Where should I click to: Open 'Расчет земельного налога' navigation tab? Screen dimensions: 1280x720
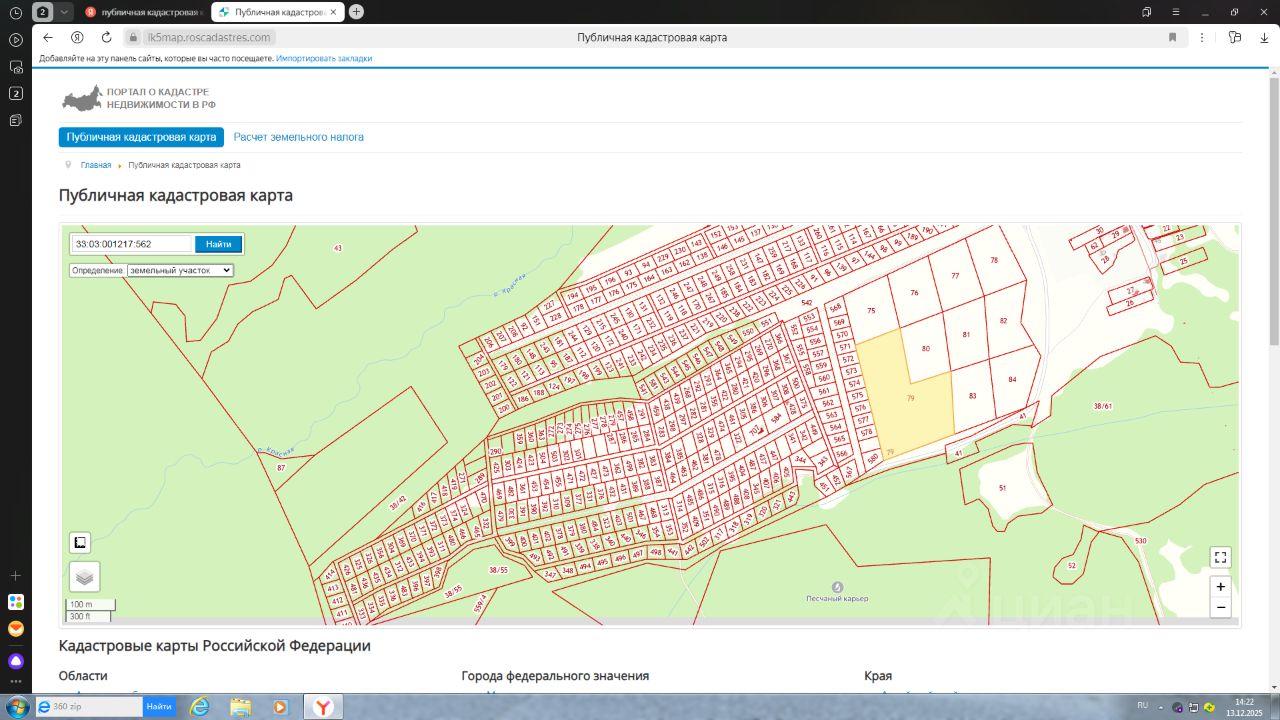coord(299,137)
